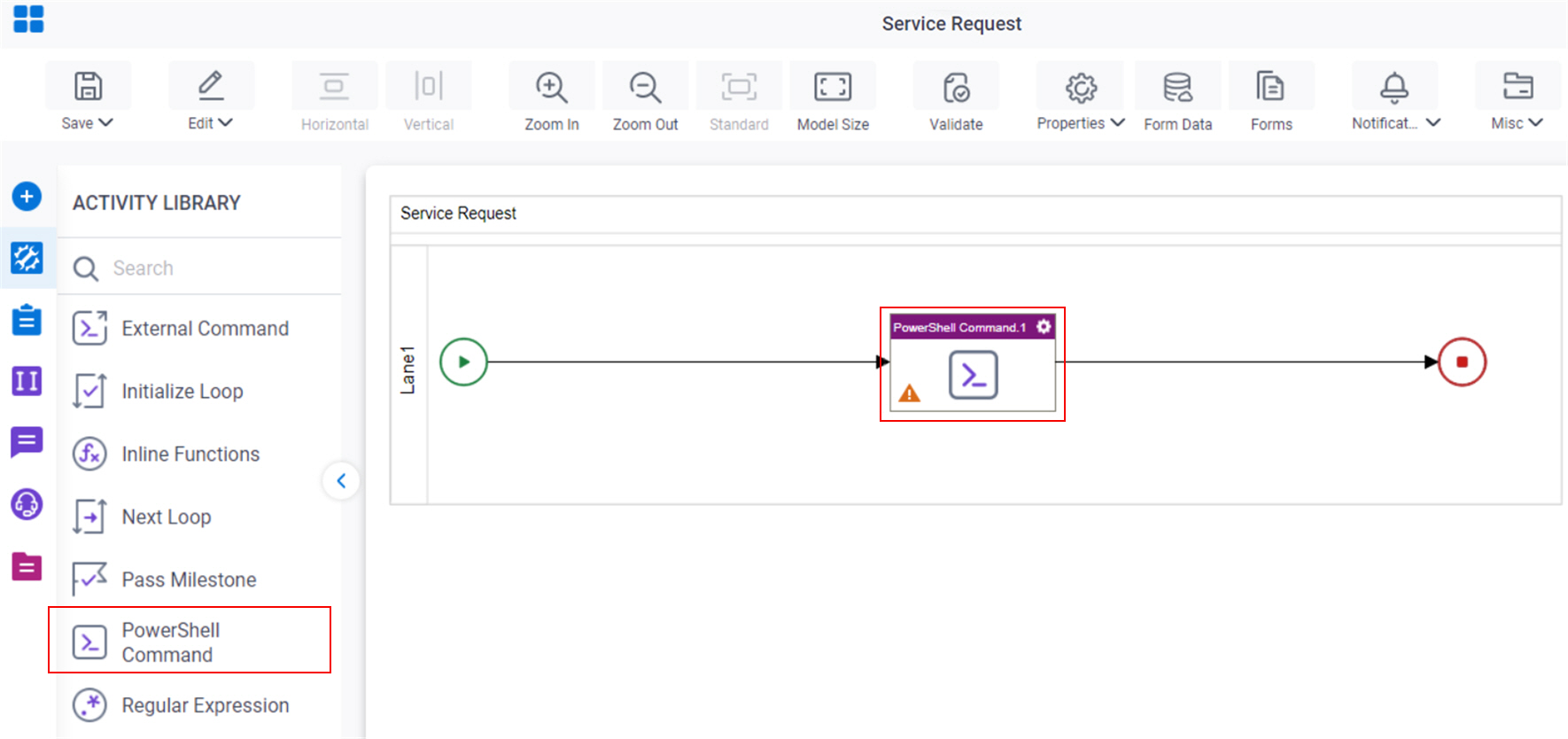Select the headset support sidebar icon
The width and height of the screenshot is (1568, 739).
point(27,504)
